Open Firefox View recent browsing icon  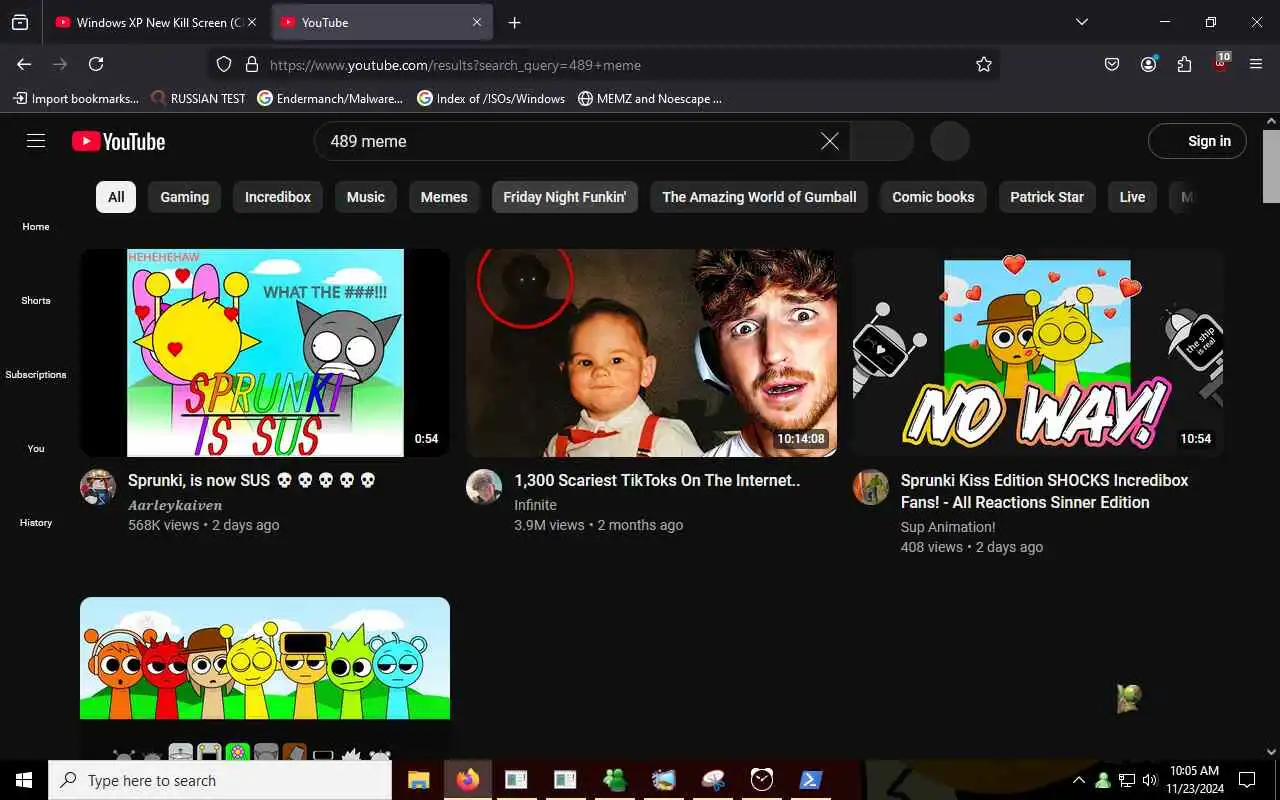pos(20,22)
